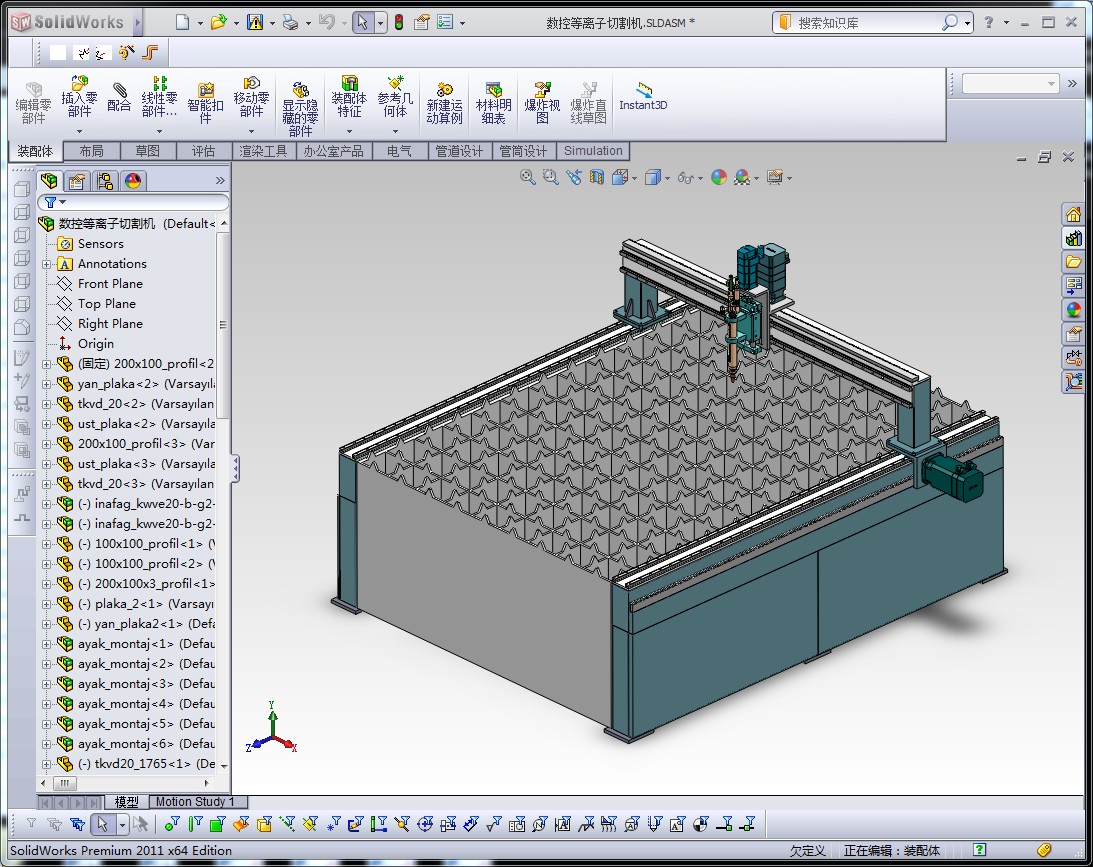Click the PropertyManager tab icon

click(x=77, y=181)
